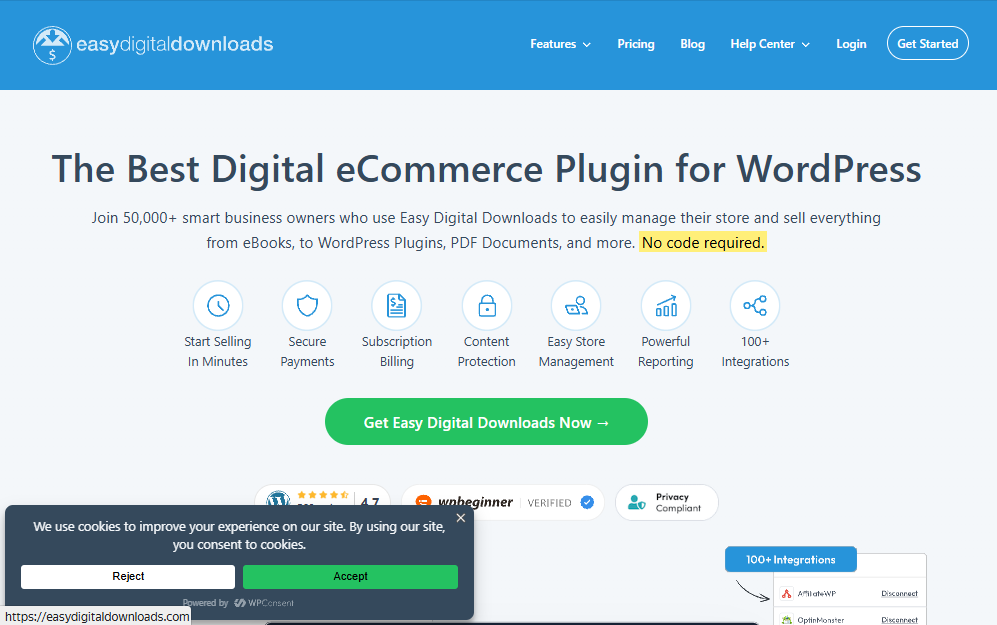Click the 100+ Integrations blue label
Image resolution: width=997 pixels, height=625 pixels.
[x=790, y=560]
